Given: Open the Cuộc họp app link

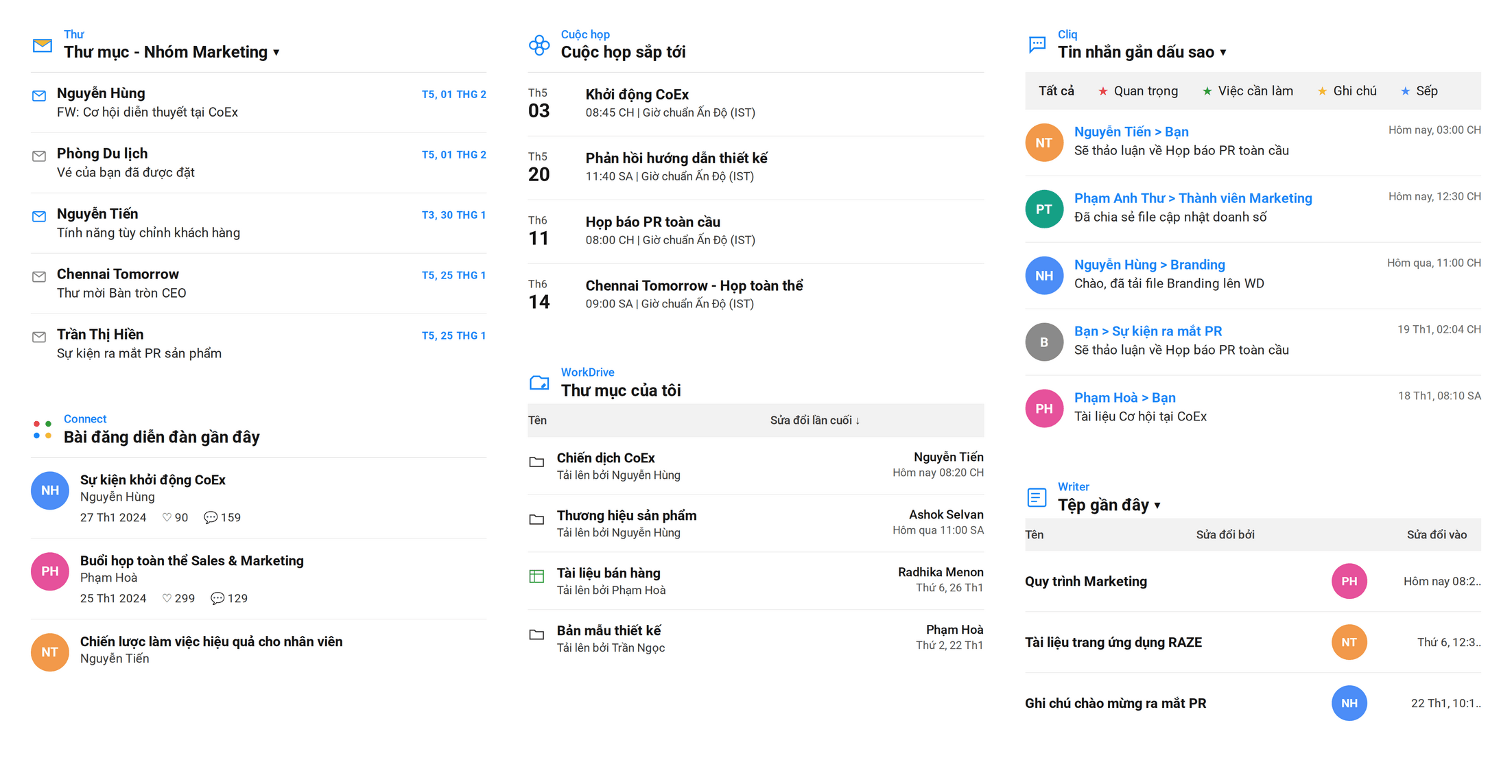Looking at the screenshot, I should 585,34.
